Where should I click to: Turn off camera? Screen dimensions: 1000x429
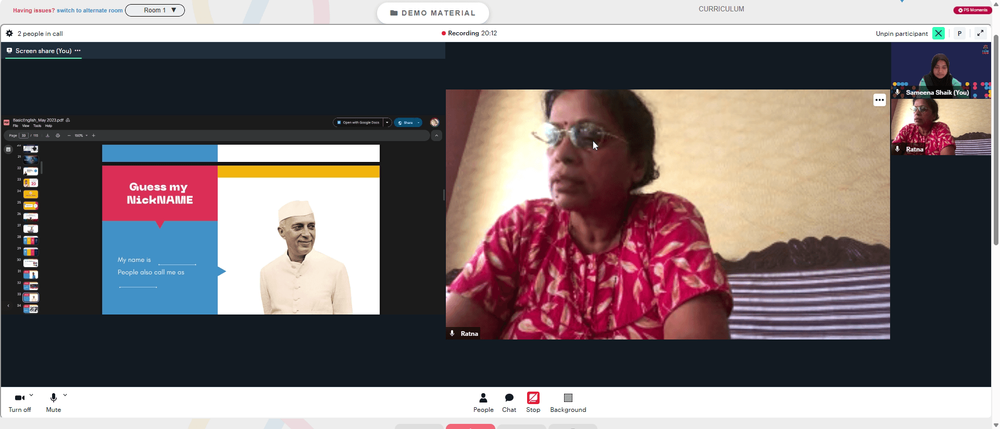tap(19, 403)
